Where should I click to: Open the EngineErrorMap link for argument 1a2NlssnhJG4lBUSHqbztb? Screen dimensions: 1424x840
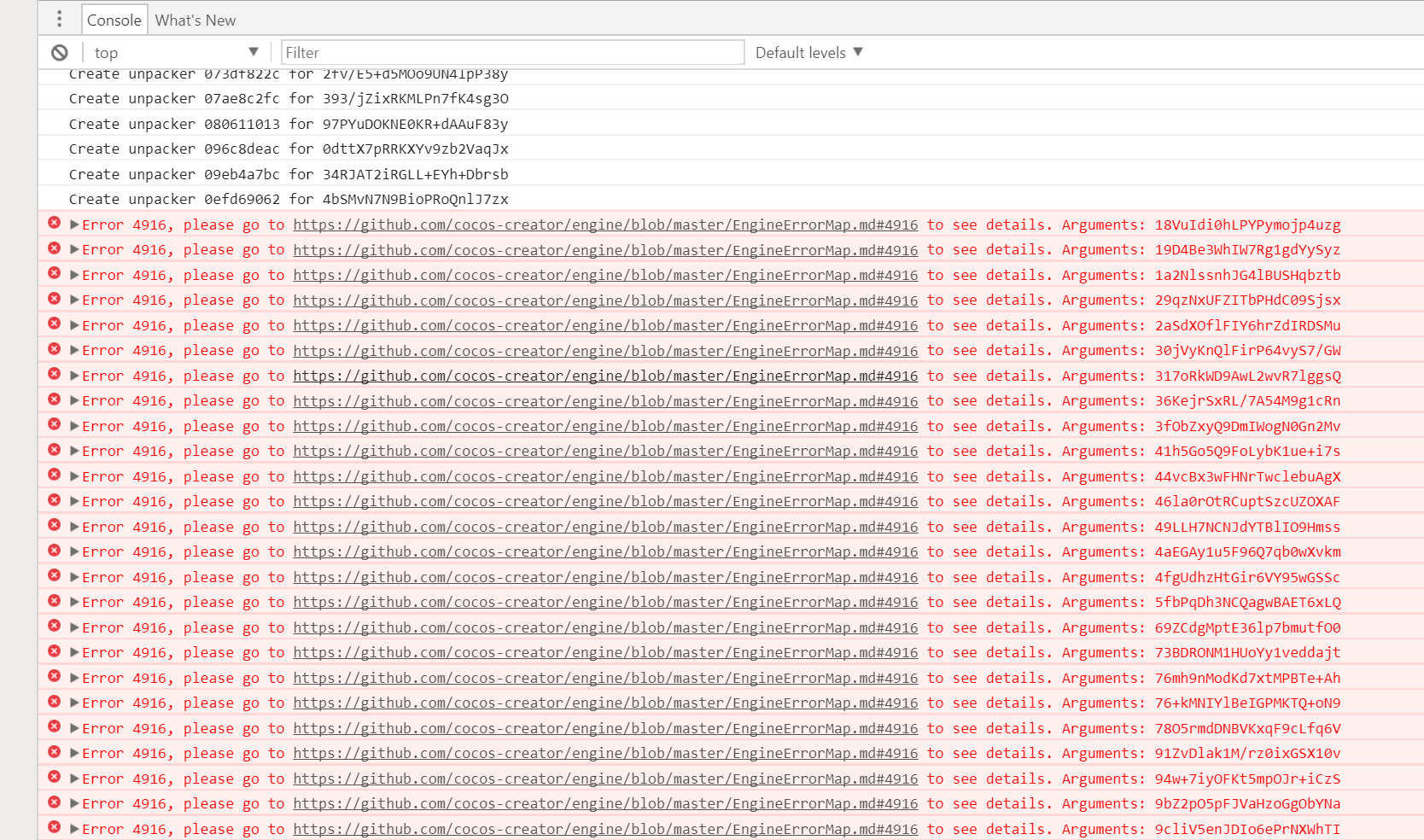pos(605,276)
